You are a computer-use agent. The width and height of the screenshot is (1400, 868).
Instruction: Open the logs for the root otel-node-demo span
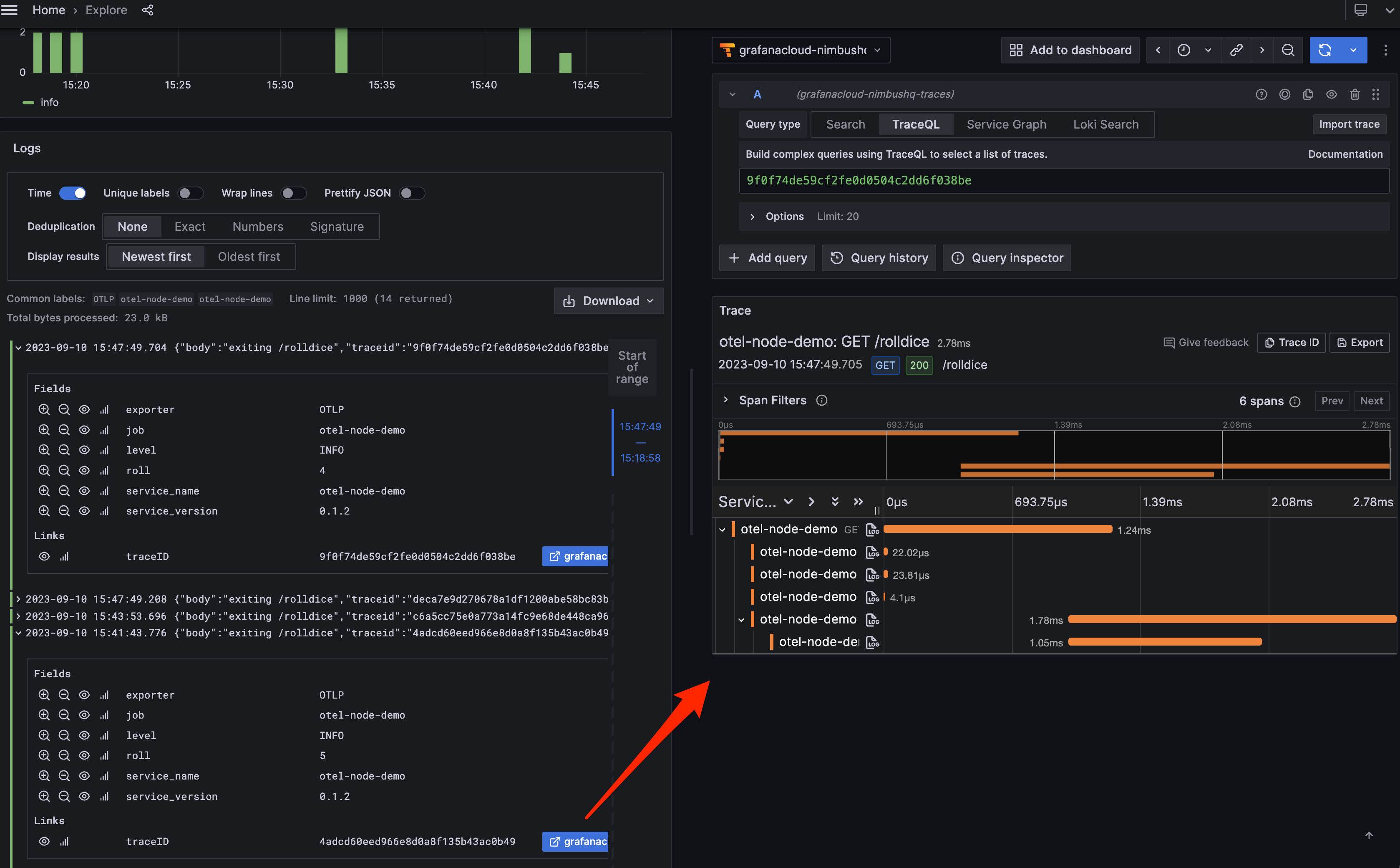tap(873, 529)
